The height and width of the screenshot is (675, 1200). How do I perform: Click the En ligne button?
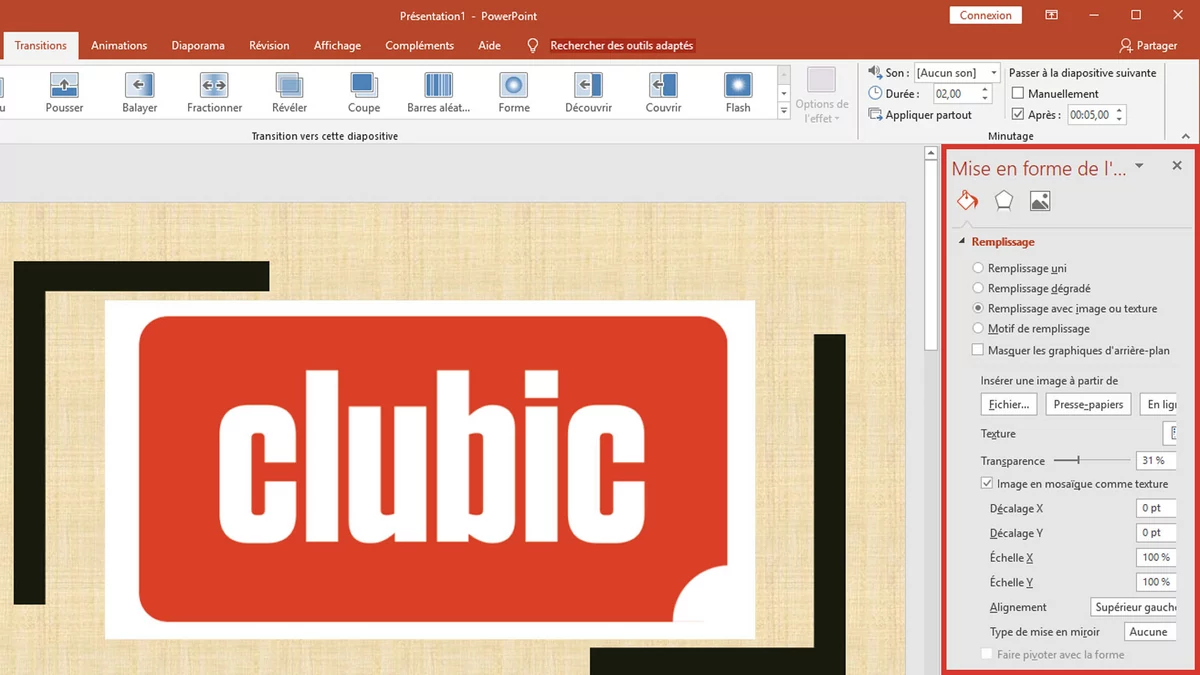[1159, 404]
